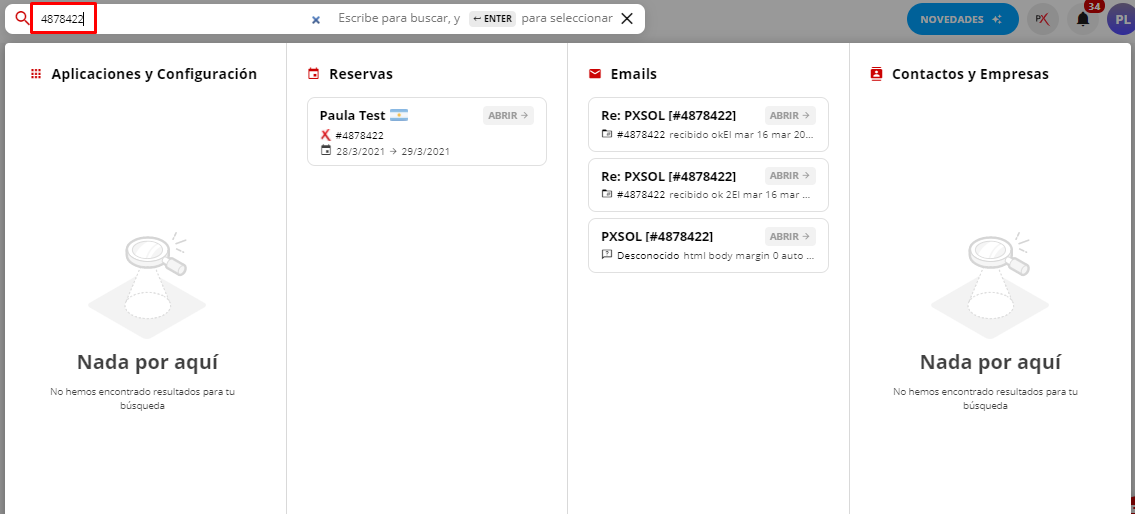Click the PX logo icon in the top bar
The height and width of the screenshot is (514, 1135).
1042,19
